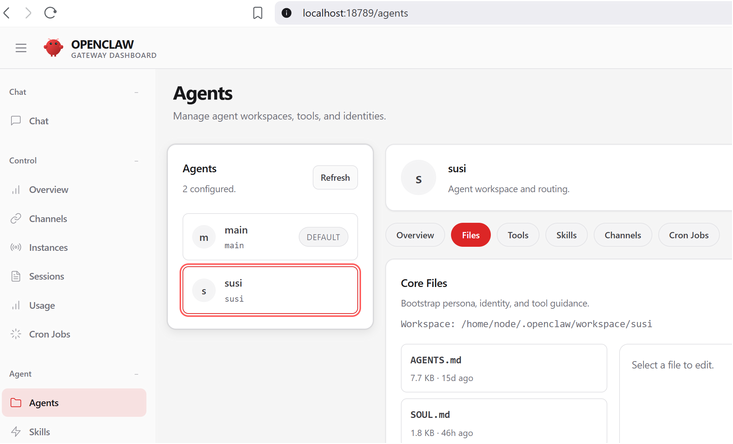Click the OpenClaw red mascot logo
Screen dimensions: 733x444
click(x=53, y=48)
